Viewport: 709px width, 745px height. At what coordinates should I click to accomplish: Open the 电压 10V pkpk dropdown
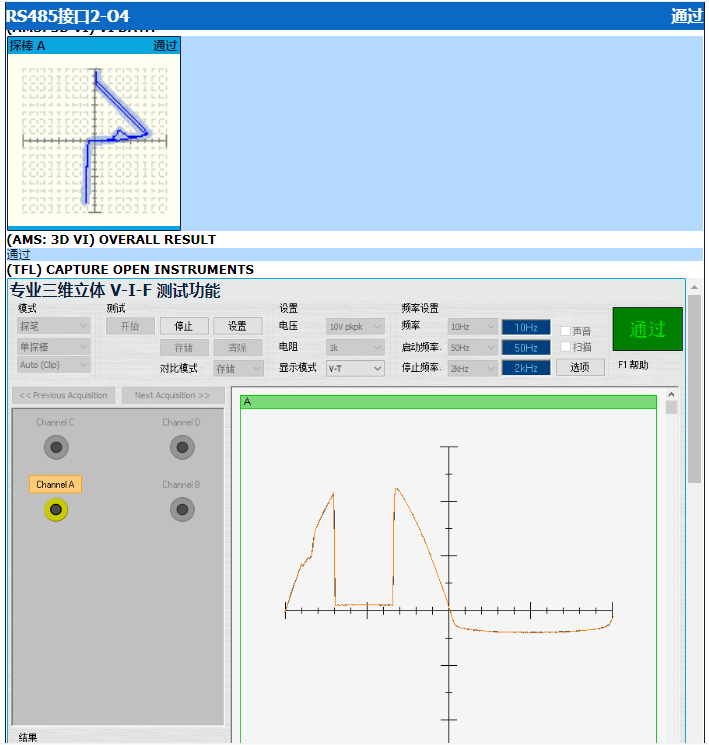[355, 326]
